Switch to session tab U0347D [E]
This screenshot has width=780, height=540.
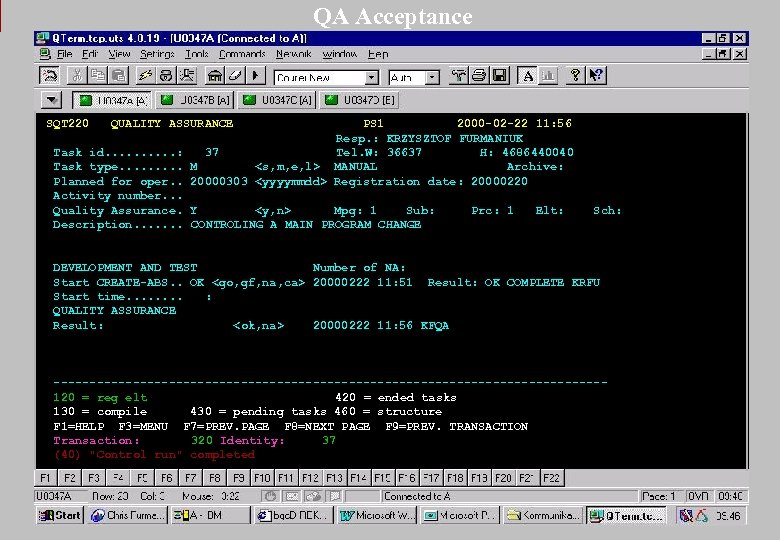click(x=360, y=100)
